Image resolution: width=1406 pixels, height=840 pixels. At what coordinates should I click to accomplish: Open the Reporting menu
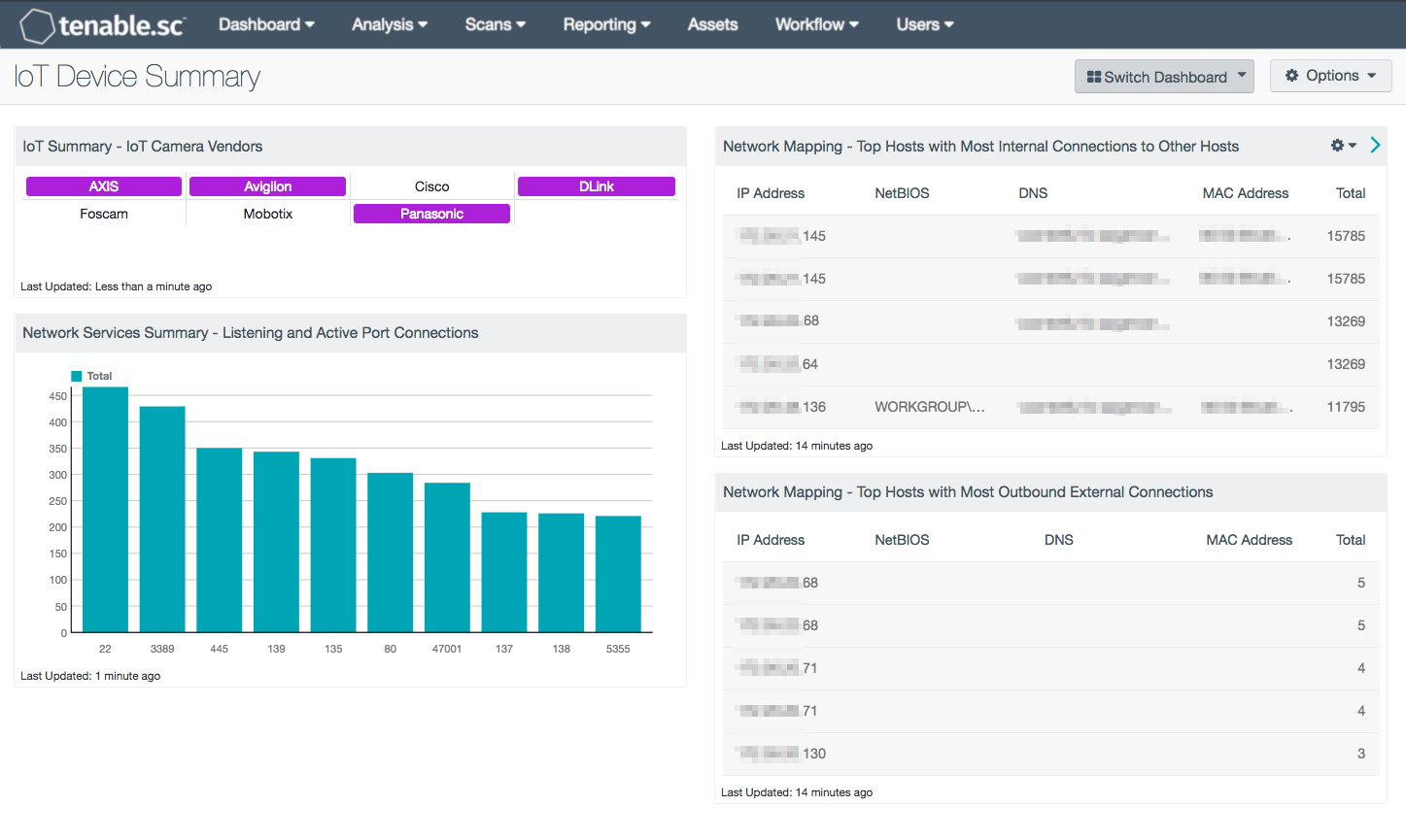[x=606, y=24]
